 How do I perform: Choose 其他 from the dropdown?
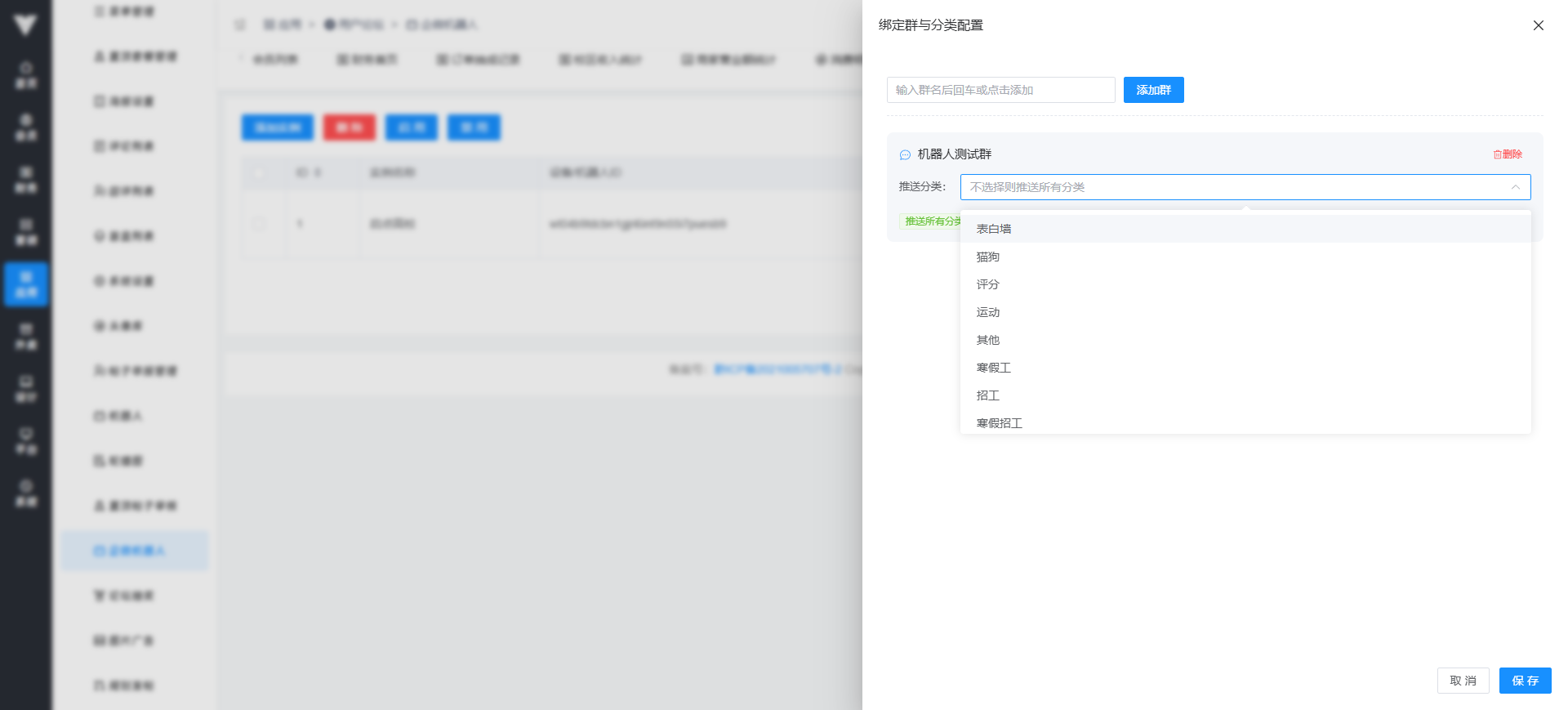point(988,340)
